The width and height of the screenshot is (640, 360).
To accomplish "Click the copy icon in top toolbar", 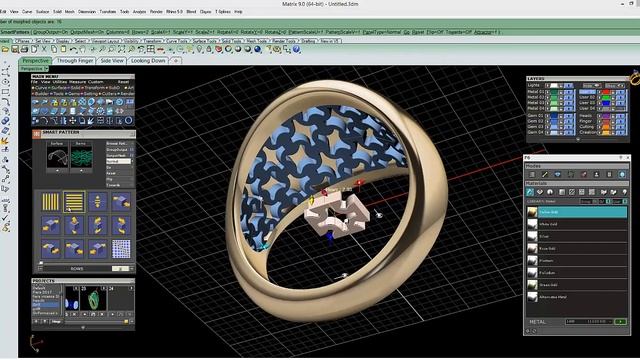I will coord(53,49).
